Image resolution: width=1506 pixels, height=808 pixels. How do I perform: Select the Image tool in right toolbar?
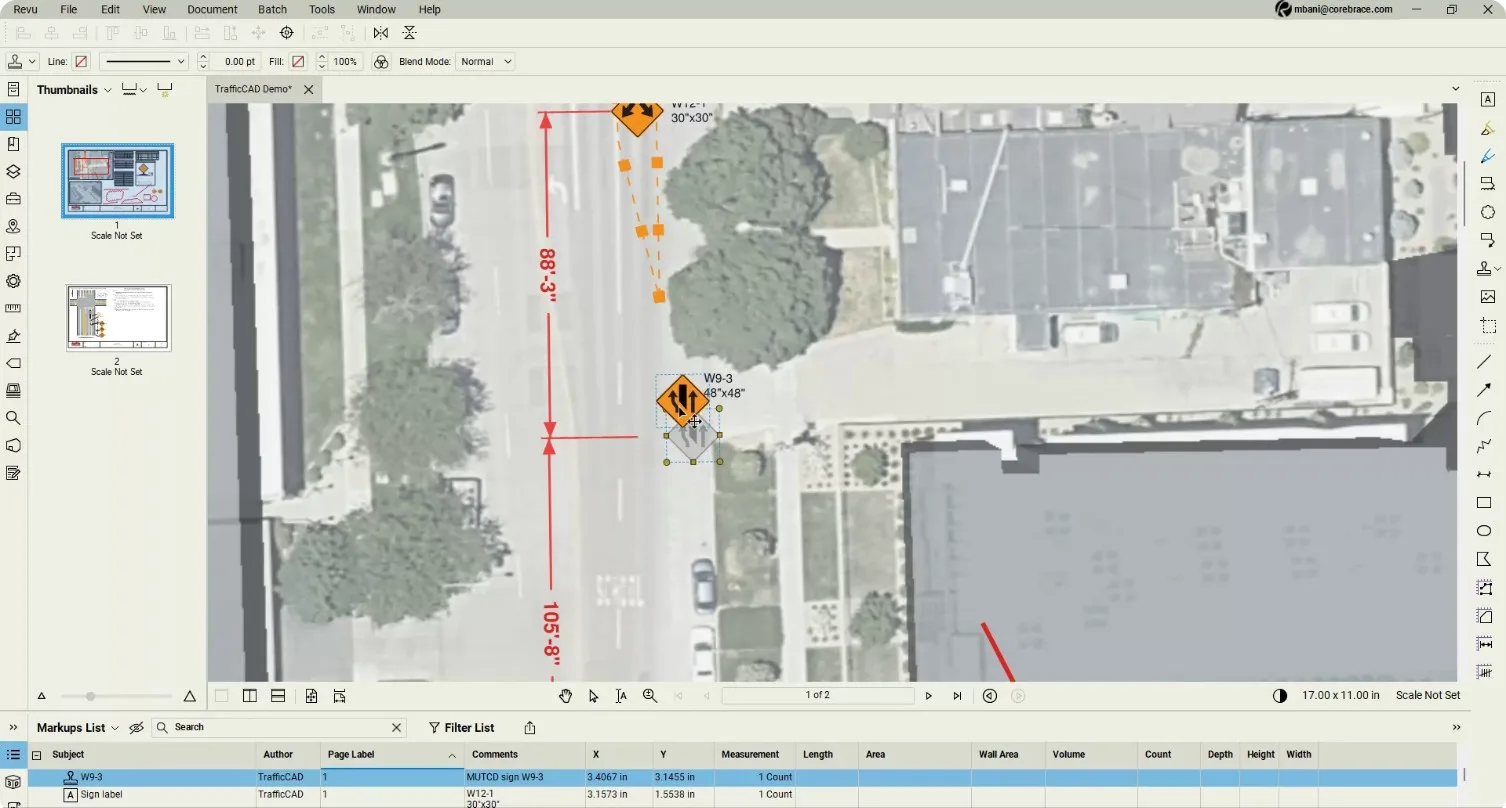[1487, 297]
